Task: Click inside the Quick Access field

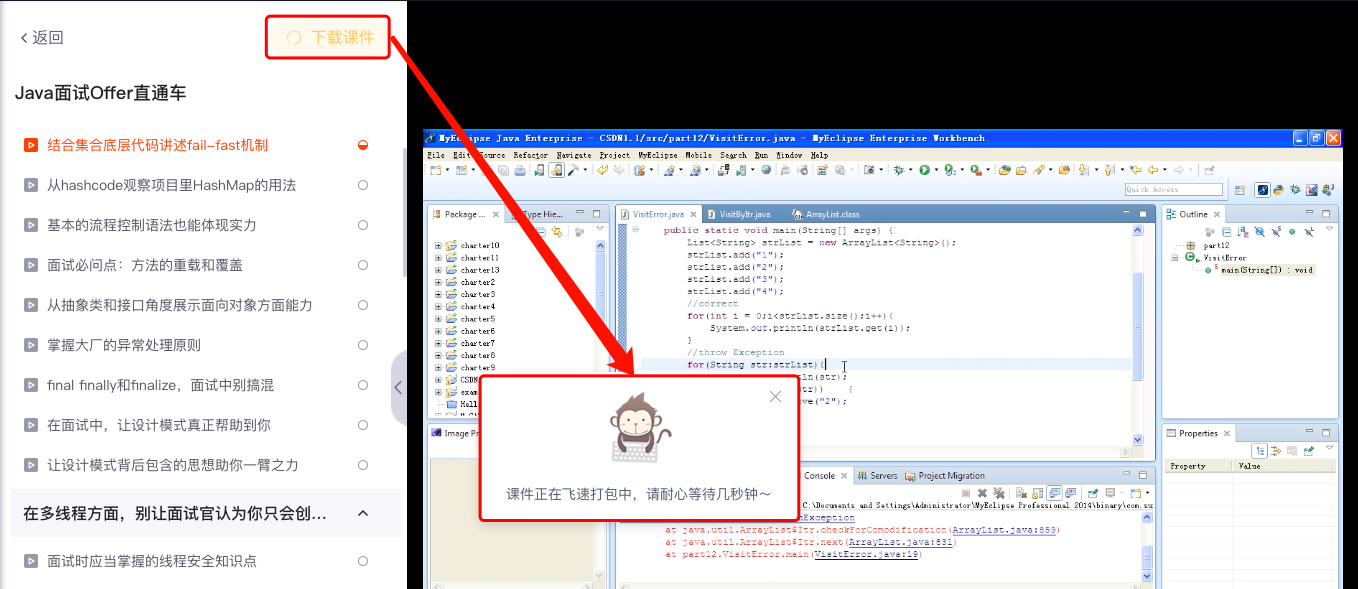Action: pyautogui.click(x=1174, y=189)
